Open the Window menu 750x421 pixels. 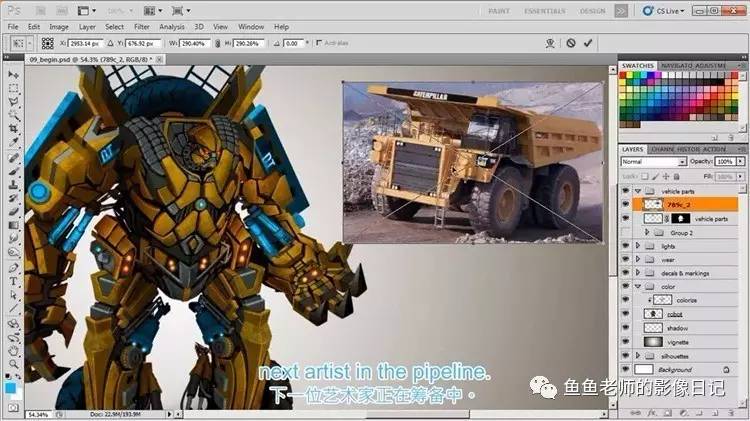coord(251,27)
